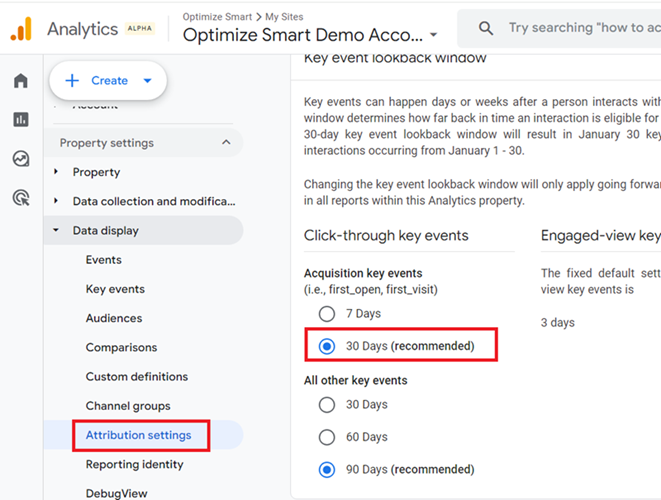The width and height of the screenshot is (661, 500).
Task: Open Channel groups
Action: click(x=128, y=406)
